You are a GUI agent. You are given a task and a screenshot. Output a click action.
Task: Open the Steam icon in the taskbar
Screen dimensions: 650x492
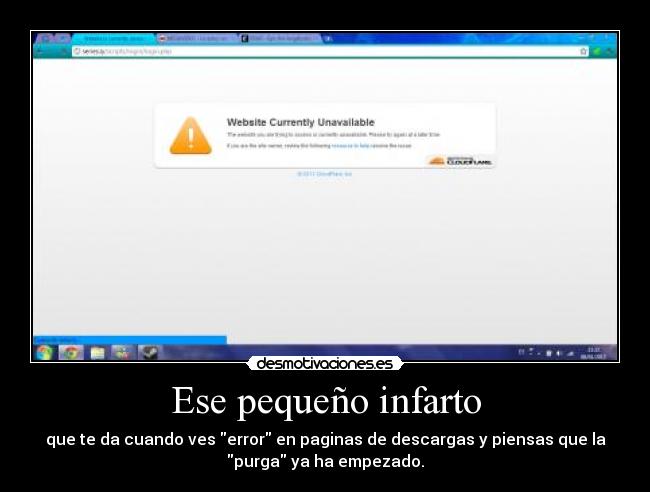[148, 353]
